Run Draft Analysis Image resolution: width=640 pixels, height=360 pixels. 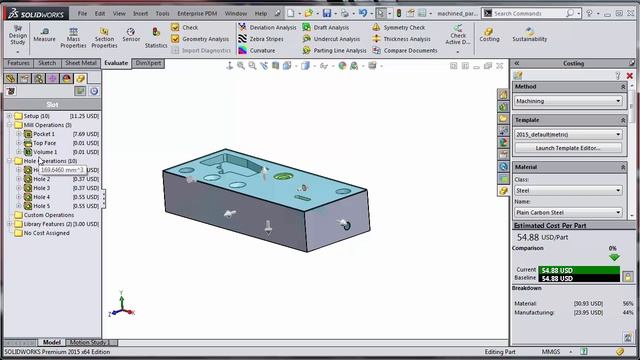click(x=326, y=27)
